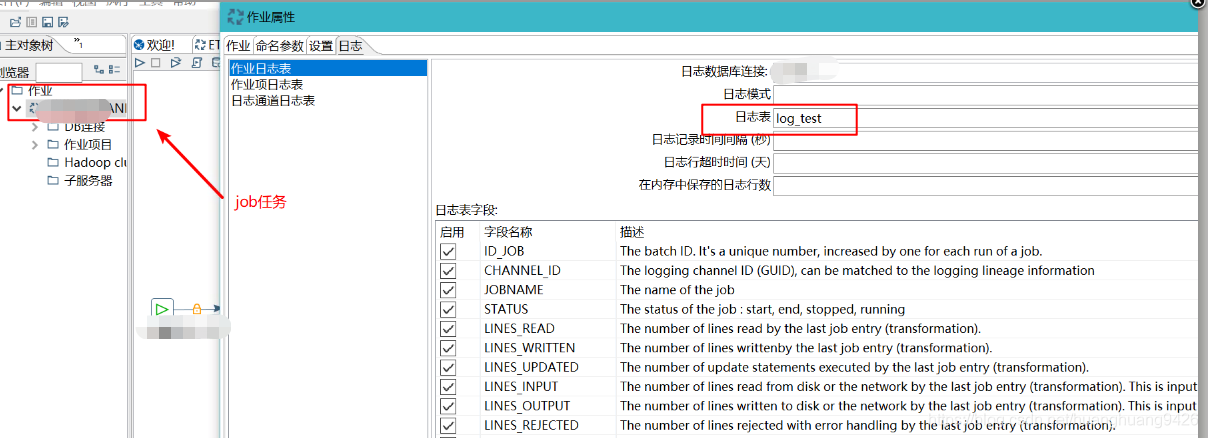Toggle the LINES_INPUT field checkbox
This screenshot has width=1208, height=438.
(x=448, y=387)
